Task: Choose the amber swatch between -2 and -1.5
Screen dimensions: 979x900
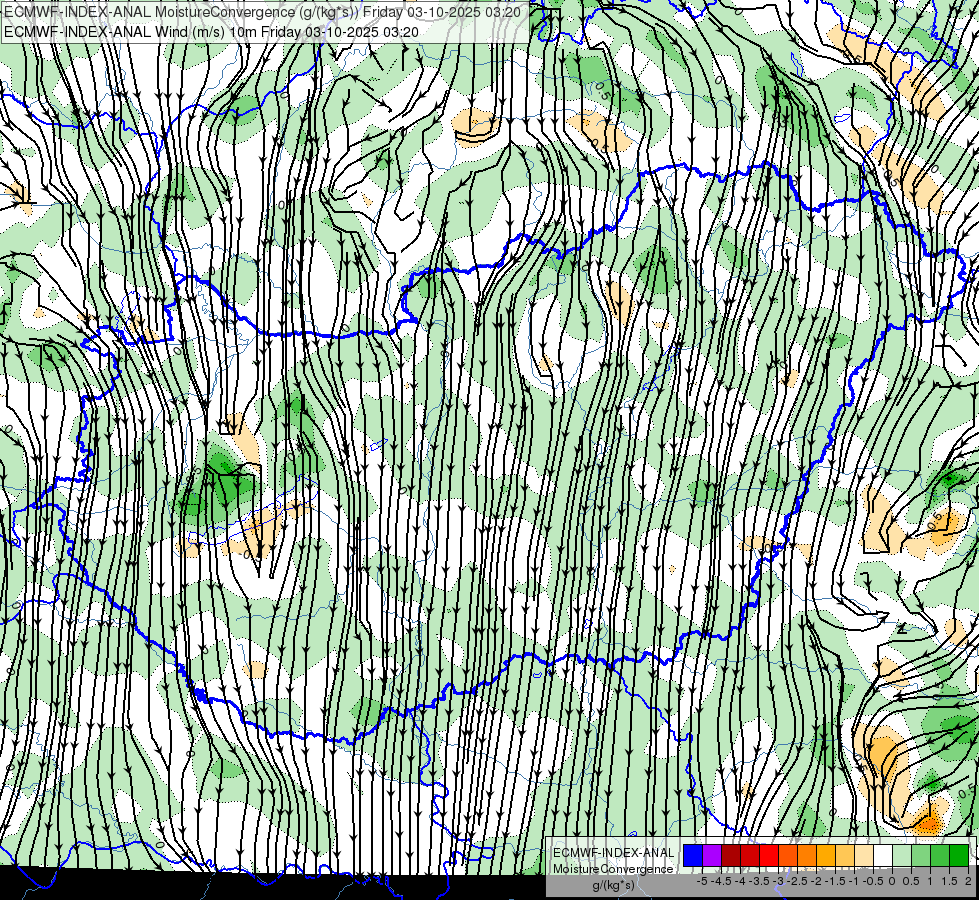Action: (x=826, y=855)
